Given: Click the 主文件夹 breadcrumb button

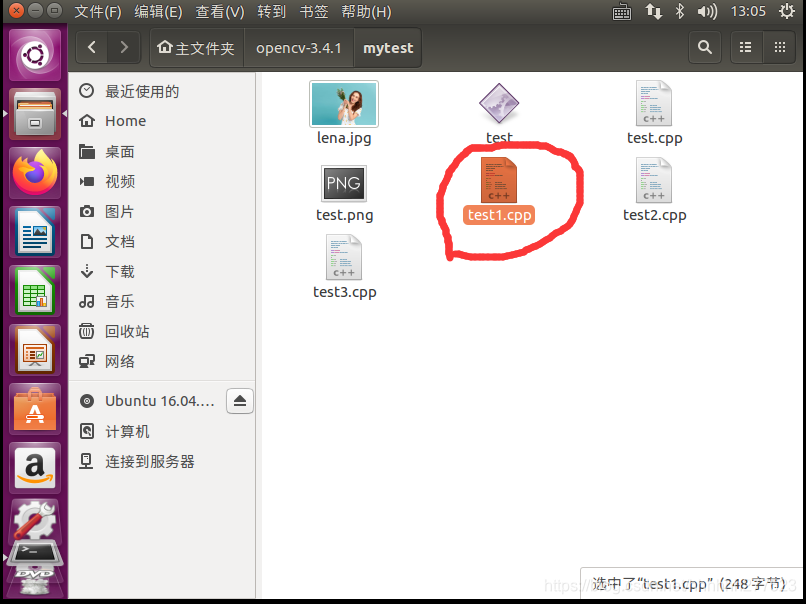Looking at the screenshot, I should 196,47.
